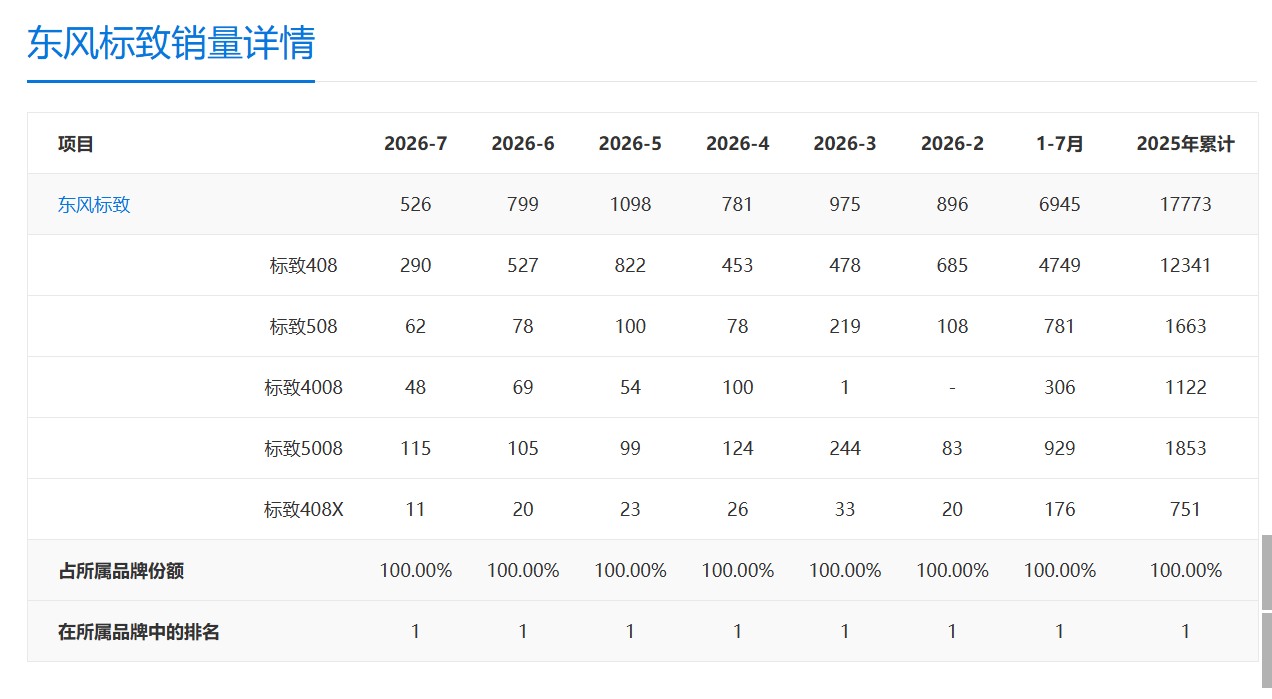Click 东风标致 total 799 for 2026-6
The image size is (1272, 699).
click(x=523, y=205)
